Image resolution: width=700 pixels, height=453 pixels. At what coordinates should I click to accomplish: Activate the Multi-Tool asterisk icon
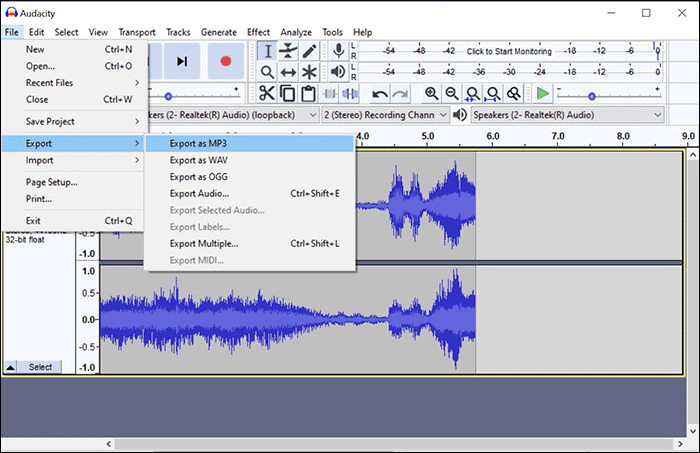click(x=310, y=72)
